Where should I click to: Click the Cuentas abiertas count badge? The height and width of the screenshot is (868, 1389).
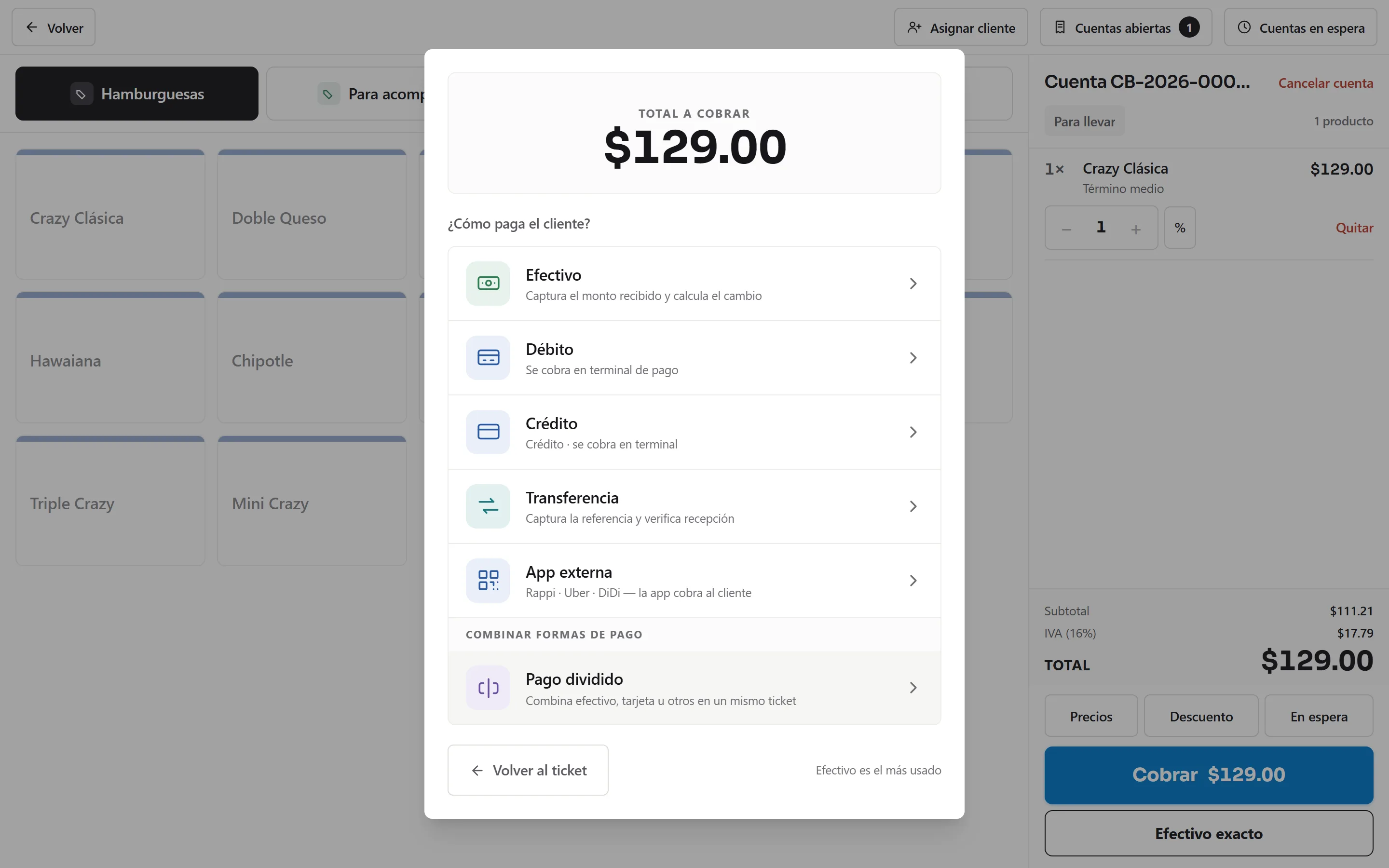(1189, 27)
